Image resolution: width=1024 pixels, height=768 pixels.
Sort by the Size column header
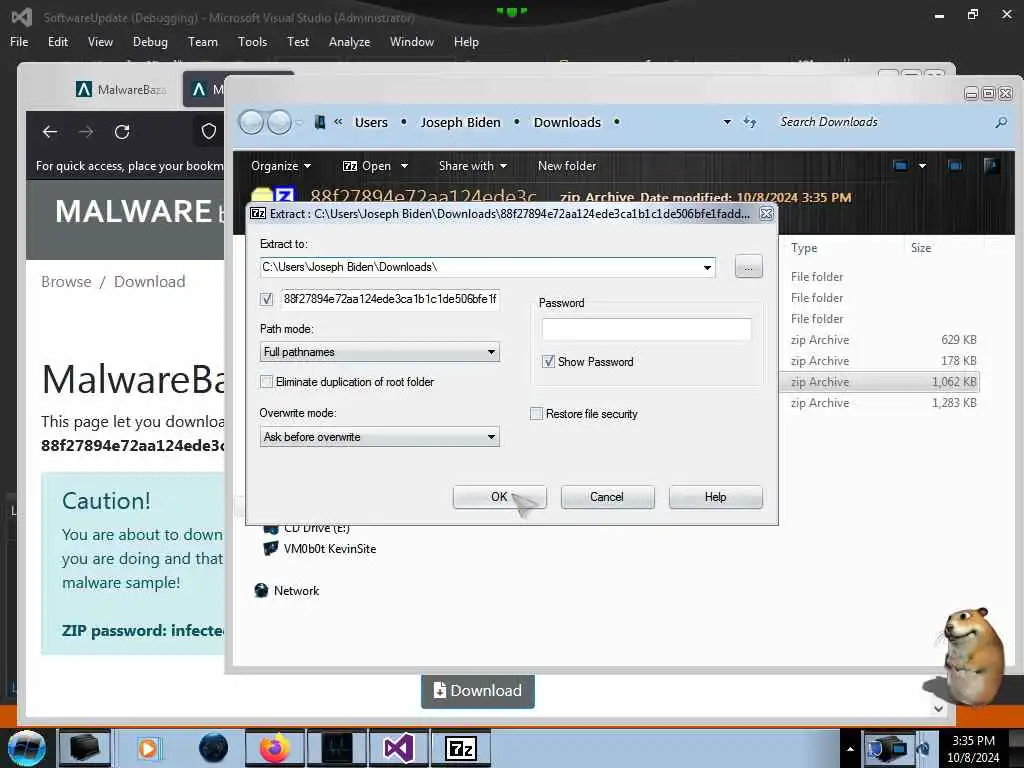tap(921, 248)
